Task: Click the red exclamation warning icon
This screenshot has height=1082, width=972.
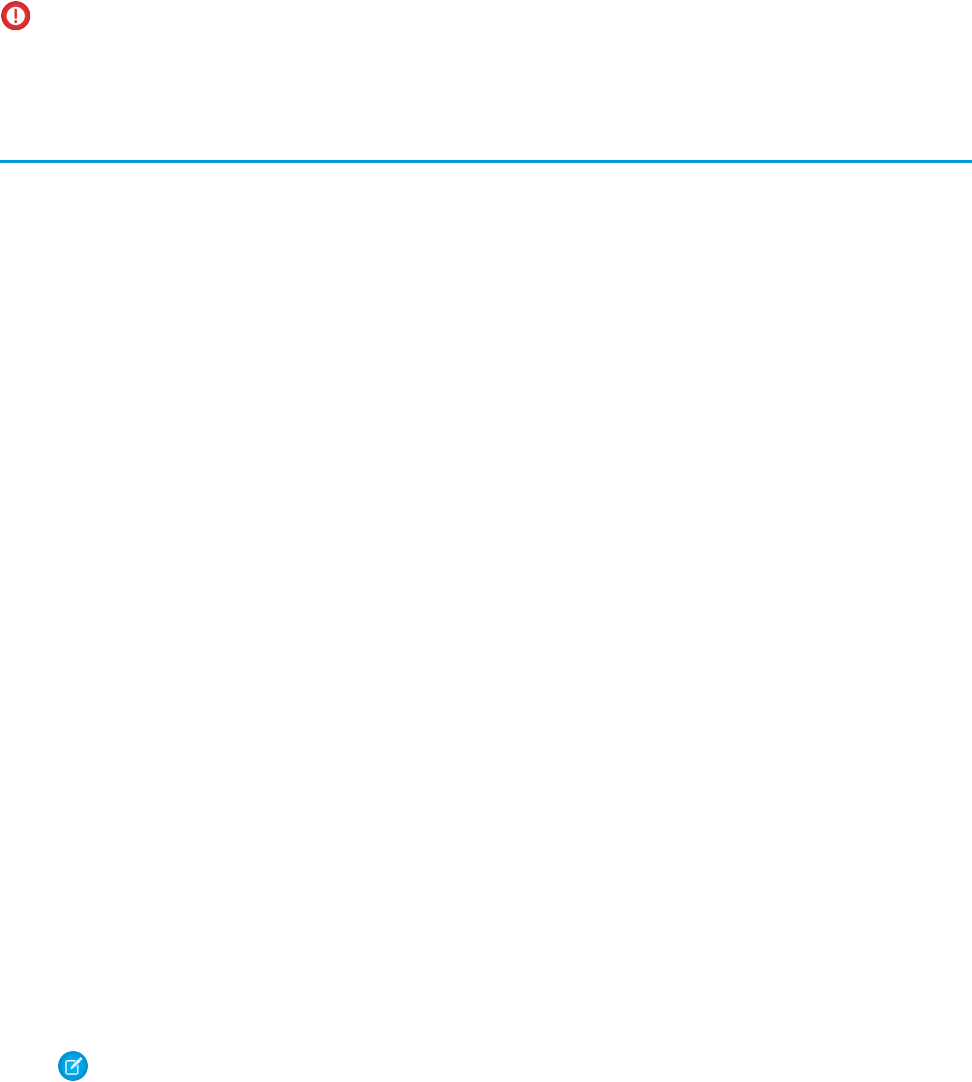Action: pos(15,15)
